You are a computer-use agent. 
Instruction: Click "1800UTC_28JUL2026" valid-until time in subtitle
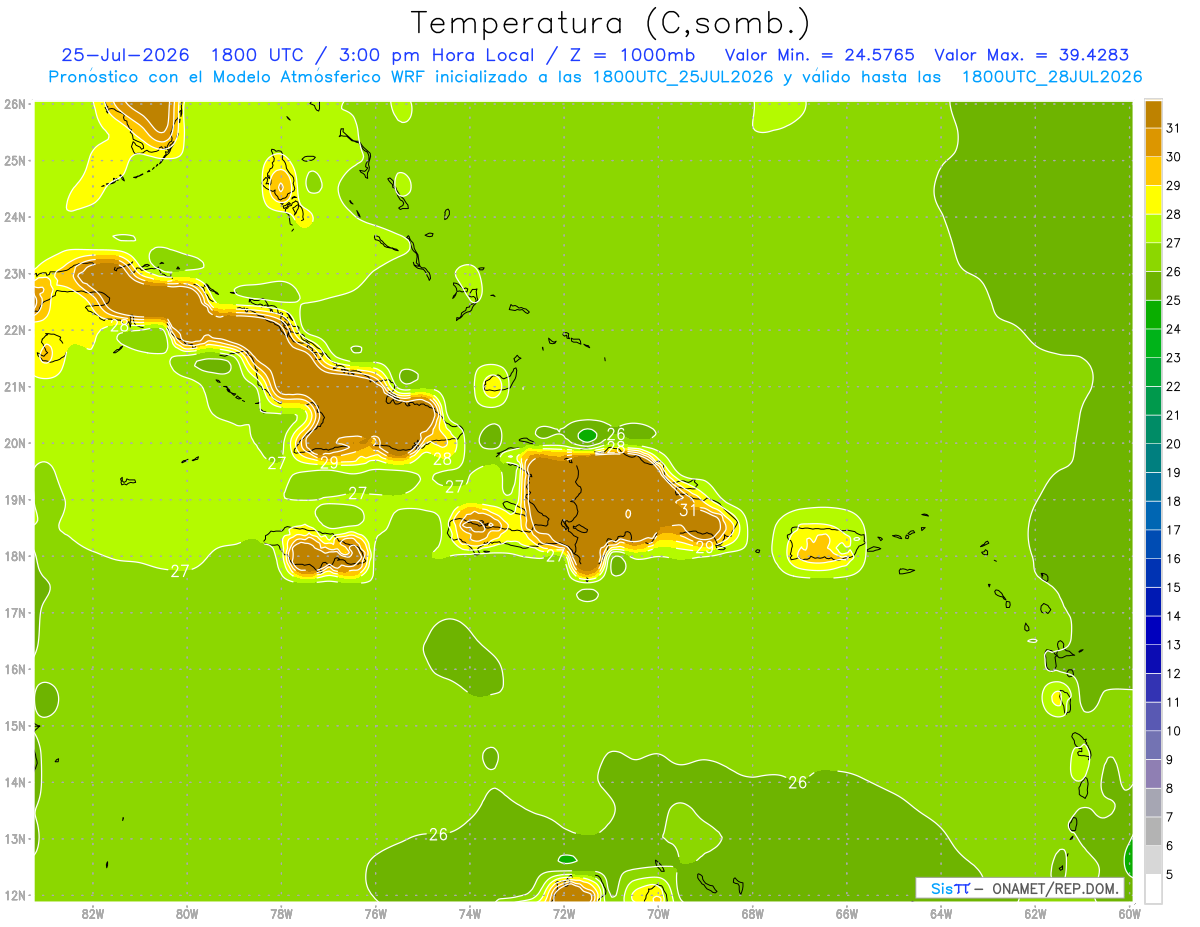click(x=1052, y=77)
